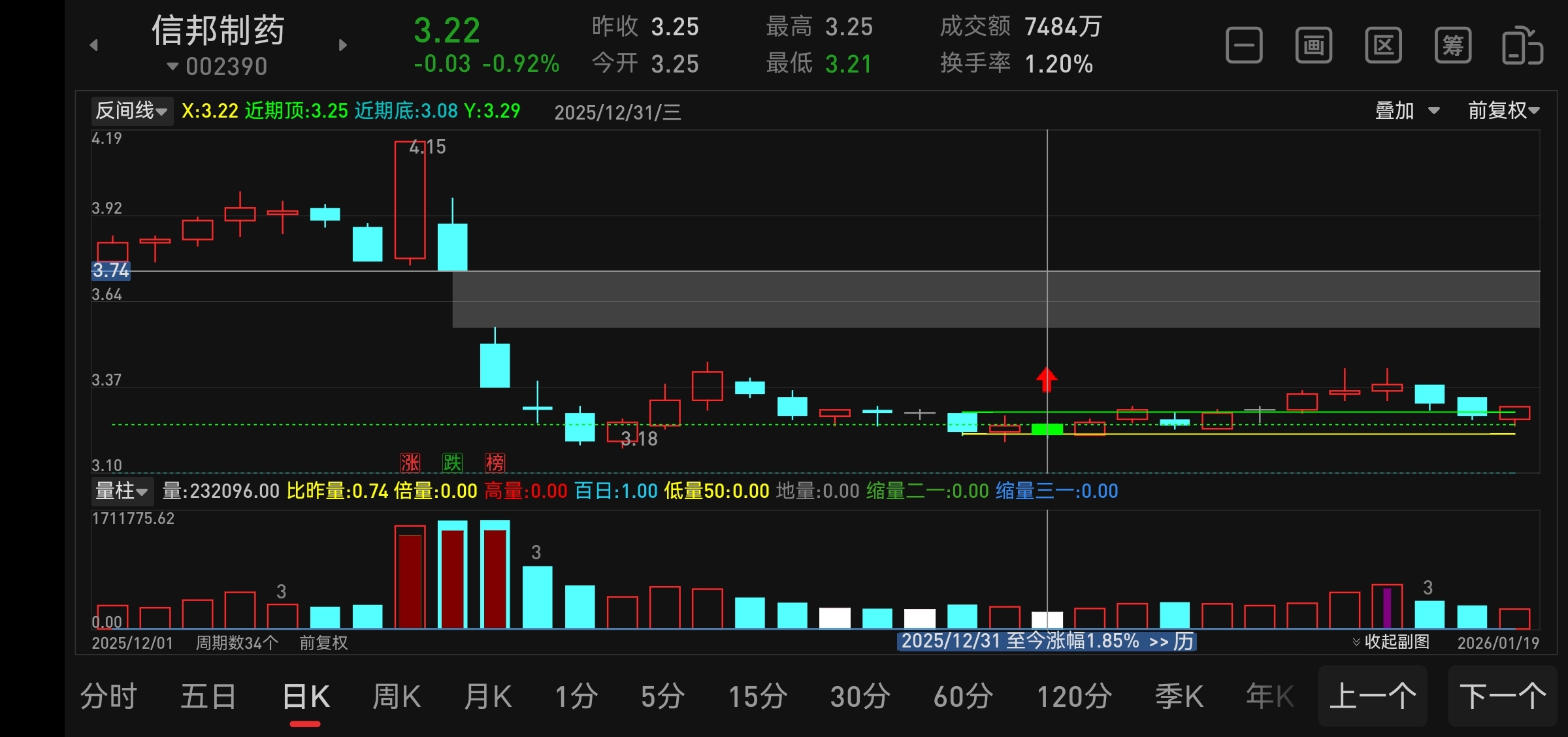Switch to the 分时 tab

tap(108, 696)
